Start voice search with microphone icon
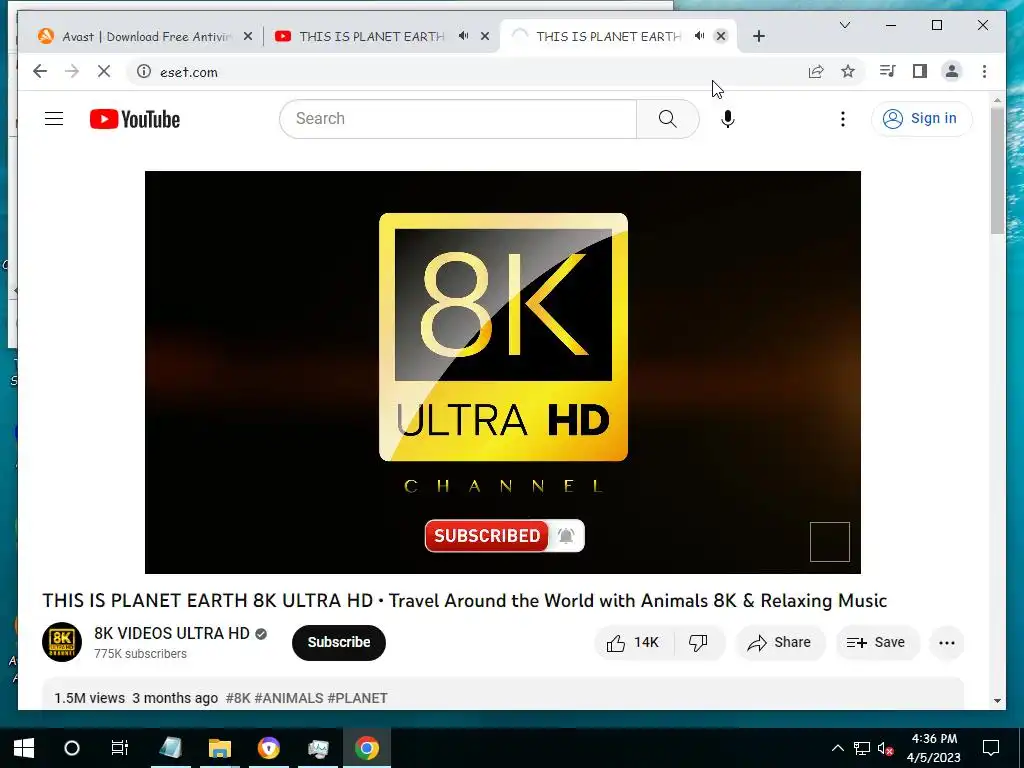1024x768 pixels. (x=728, y=118)
